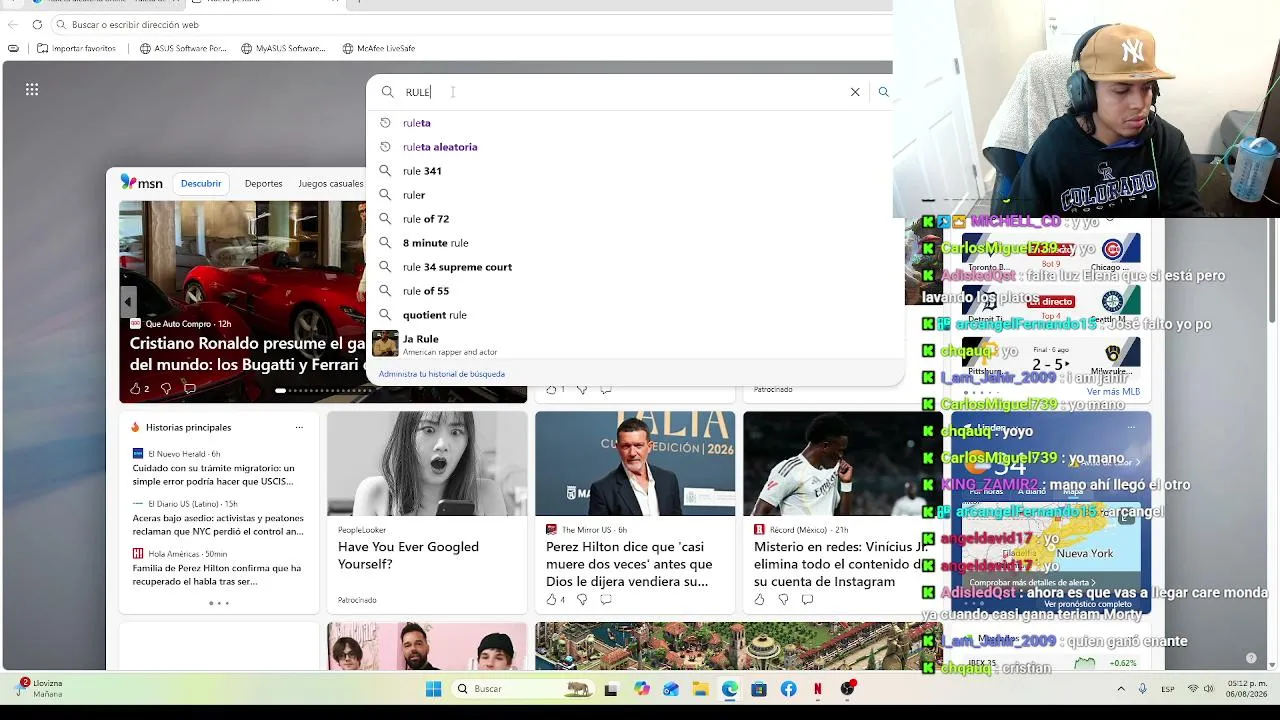Open Netflix from the taskbar

[818, 689]
